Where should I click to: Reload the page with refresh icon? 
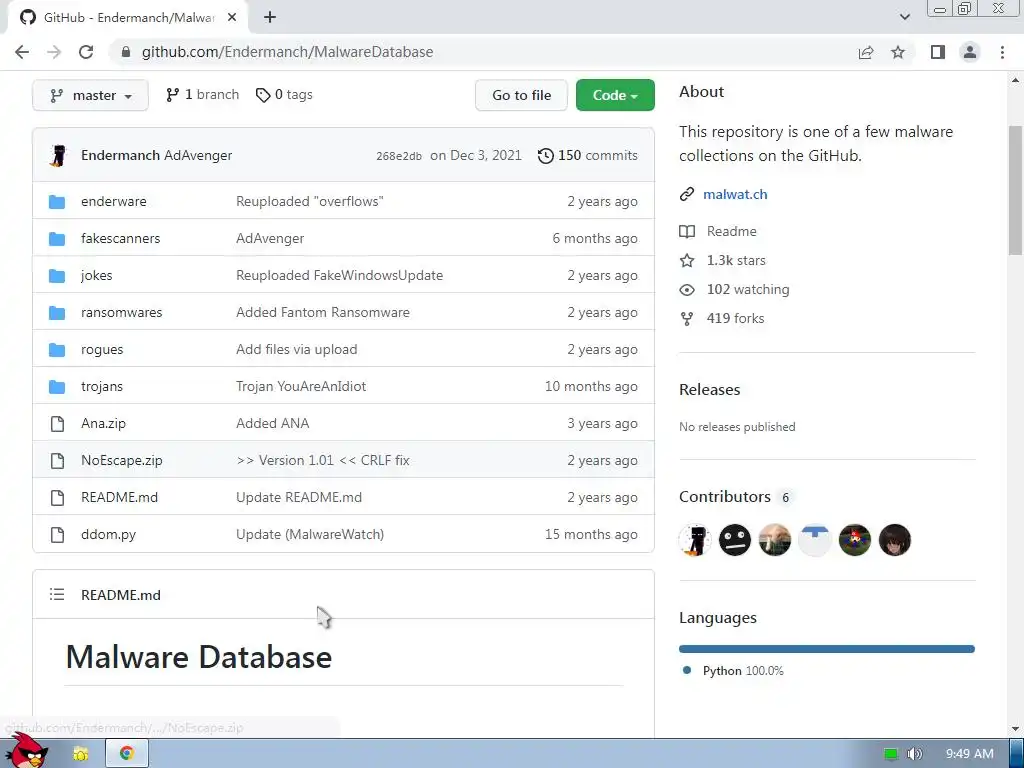click(x=86, y=52)
